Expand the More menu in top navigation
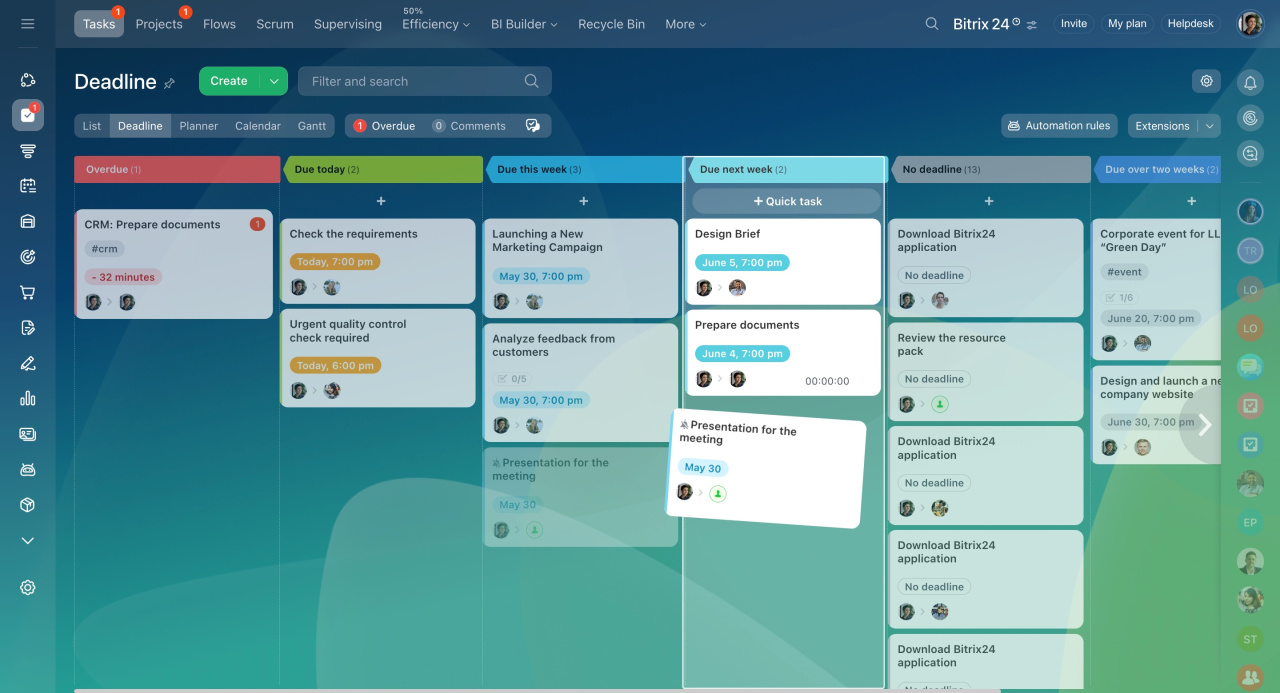The width and height of the screenshot is (1280, 693). (x=685, y=24)
